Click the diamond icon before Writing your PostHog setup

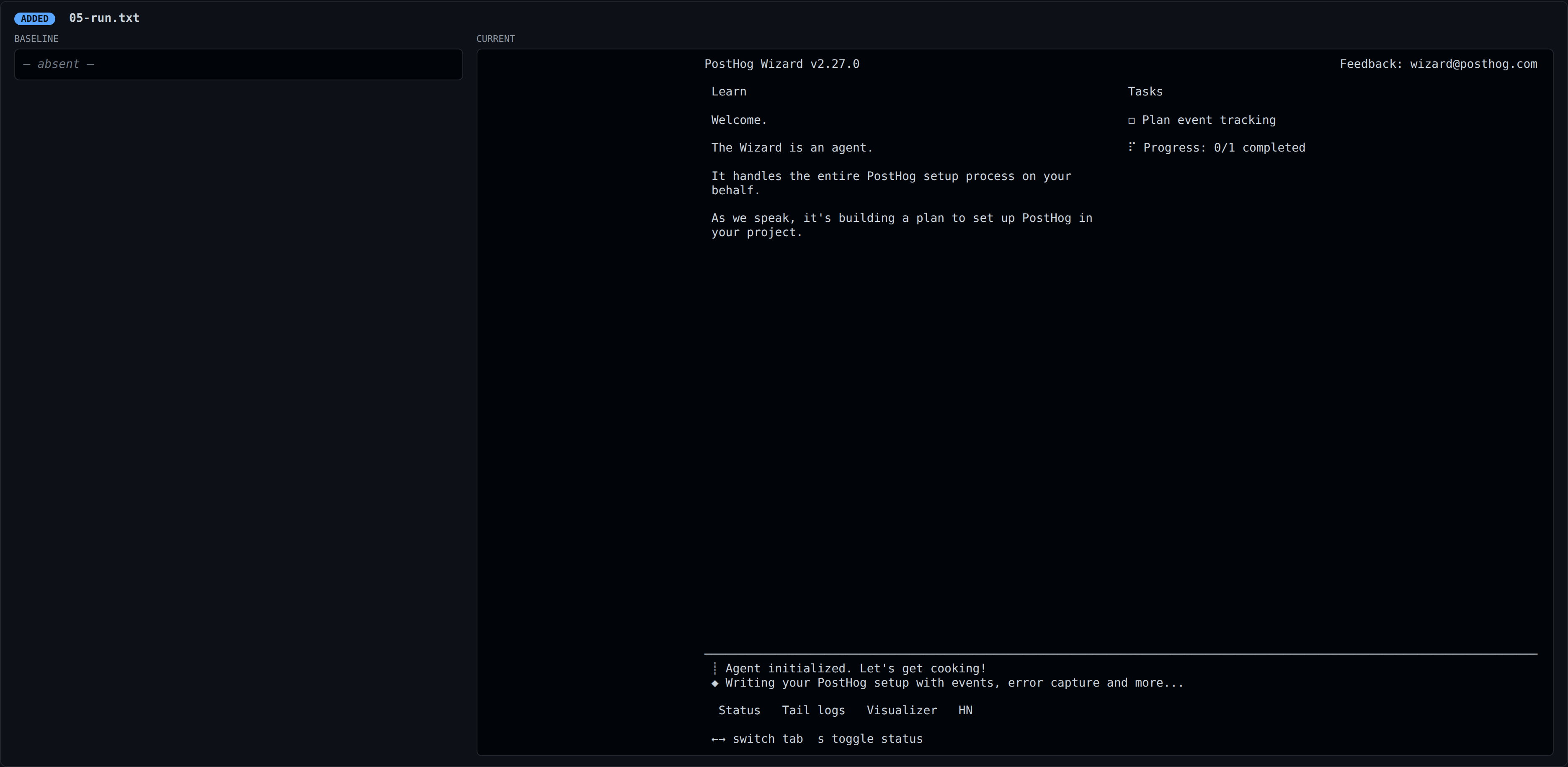[x=715, y=683]
